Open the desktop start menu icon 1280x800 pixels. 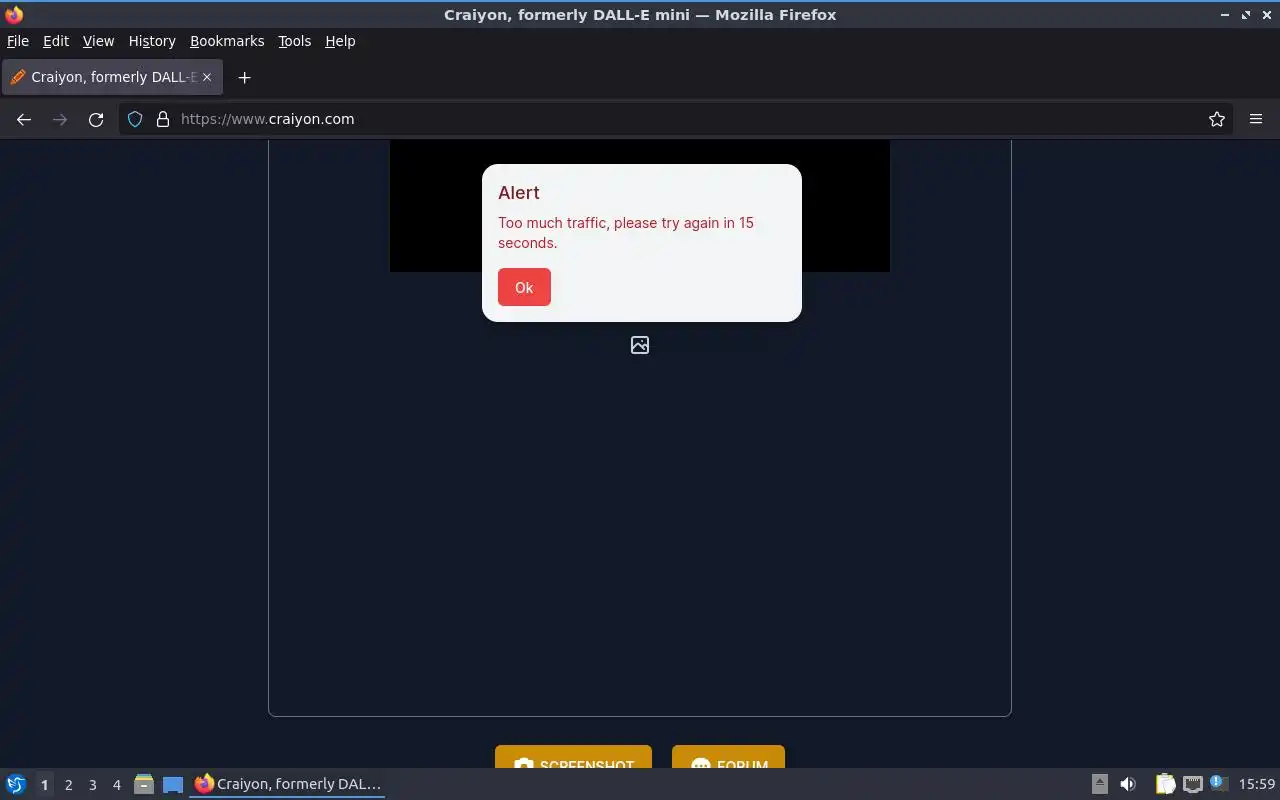[16, 784]
